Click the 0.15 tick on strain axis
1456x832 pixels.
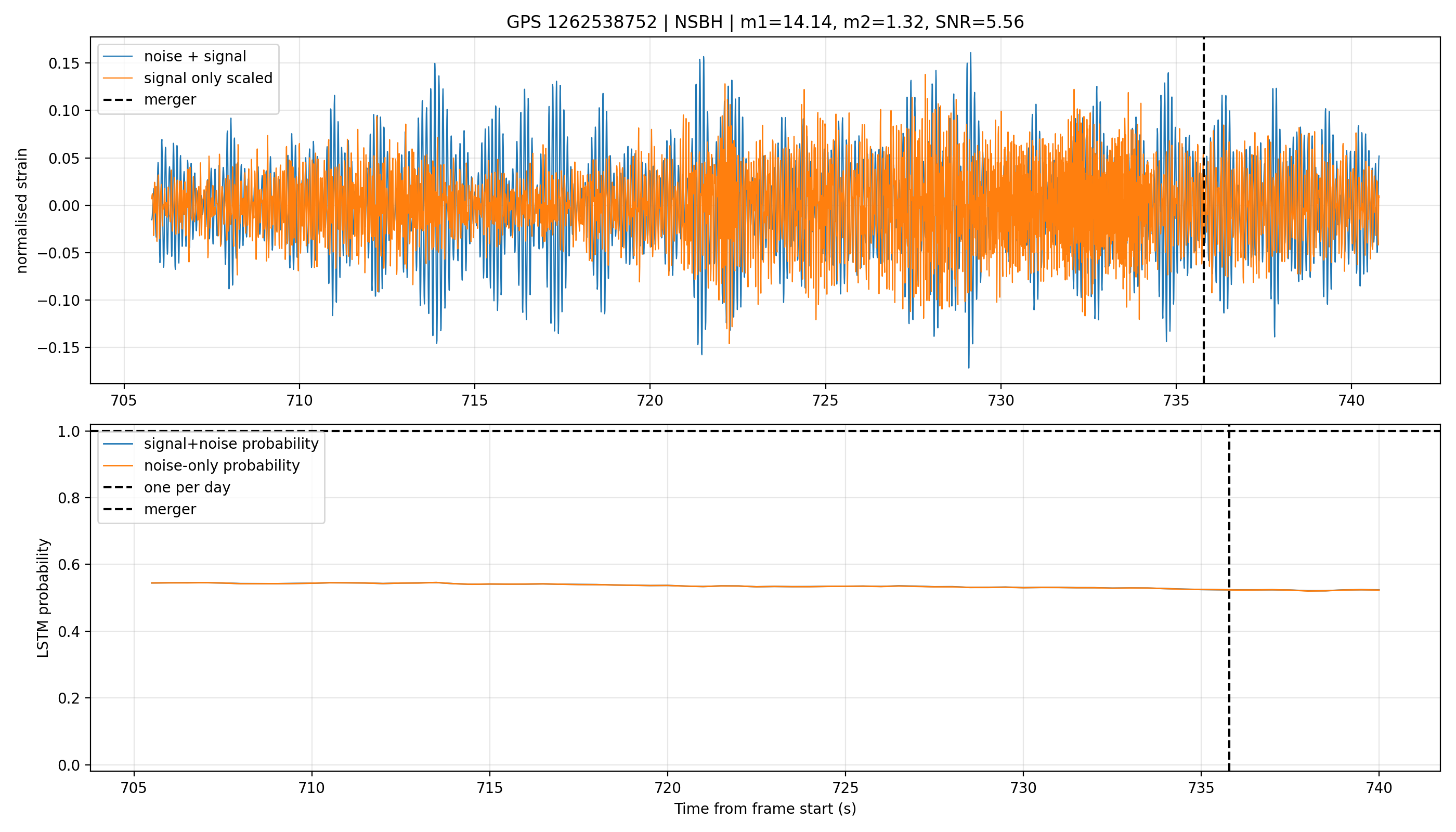coord(64,63)
